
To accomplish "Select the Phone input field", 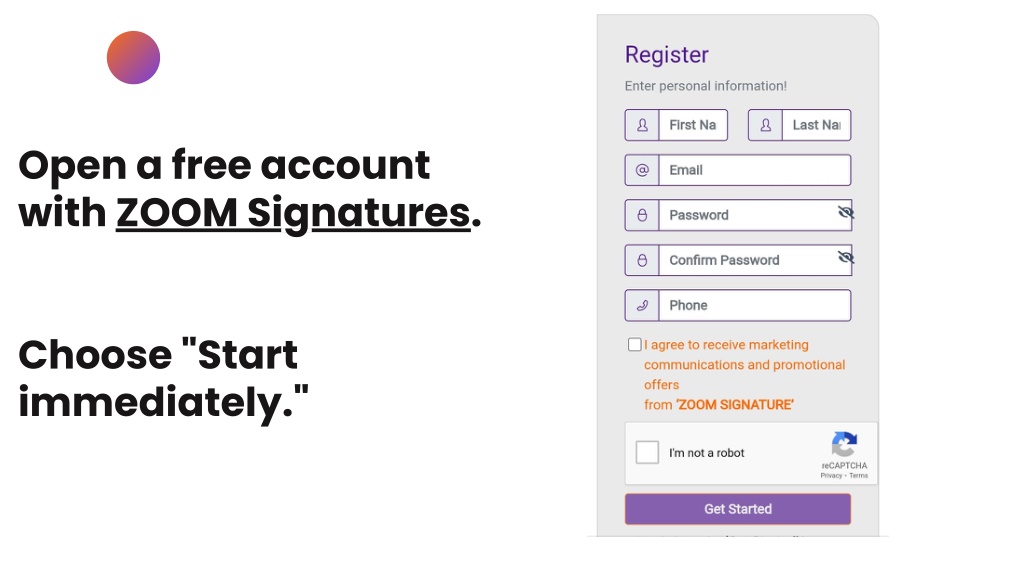I will coord(755,305).
